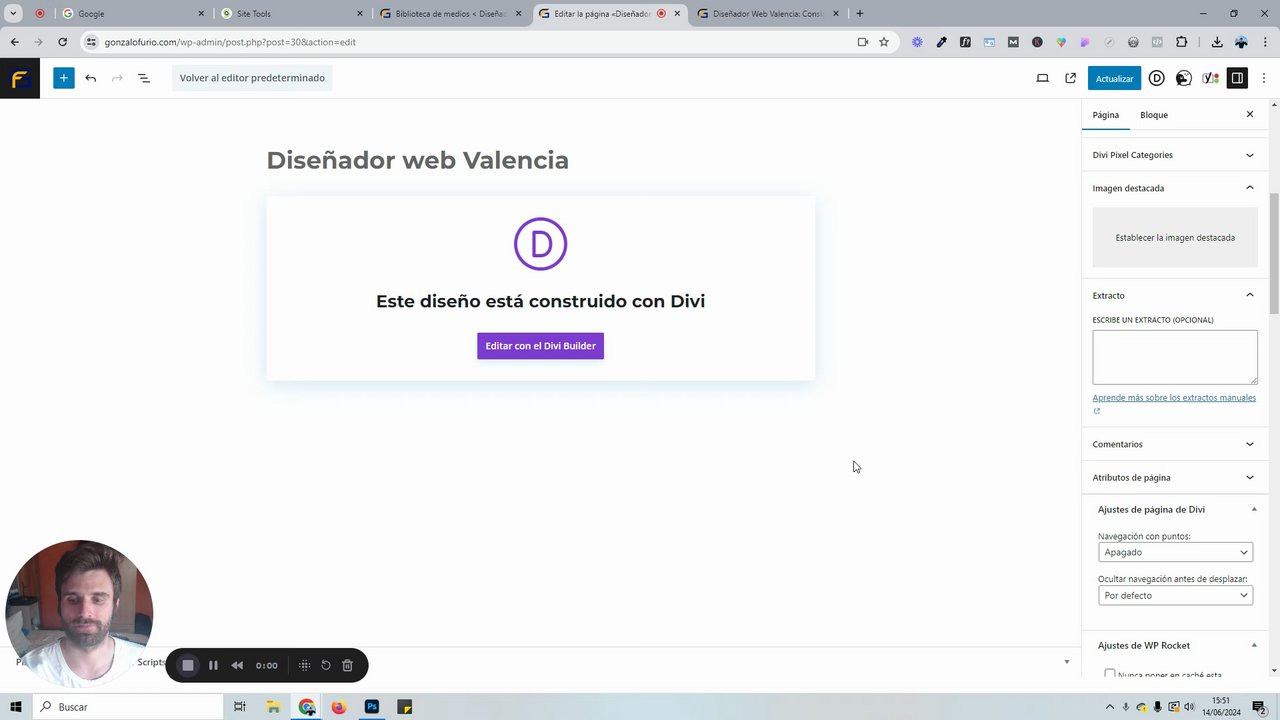Stop the screen recording

pos(187,665)
